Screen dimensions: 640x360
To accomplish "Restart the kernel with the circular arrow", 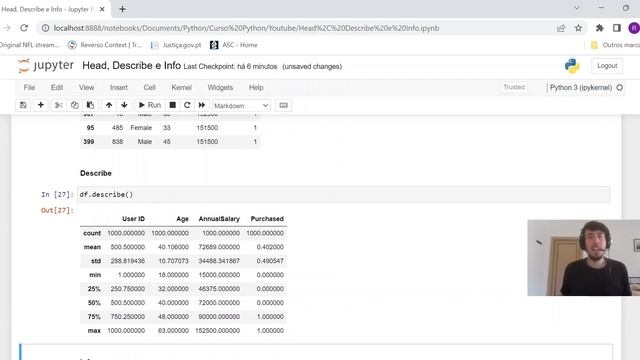I will tap(187, 105).
